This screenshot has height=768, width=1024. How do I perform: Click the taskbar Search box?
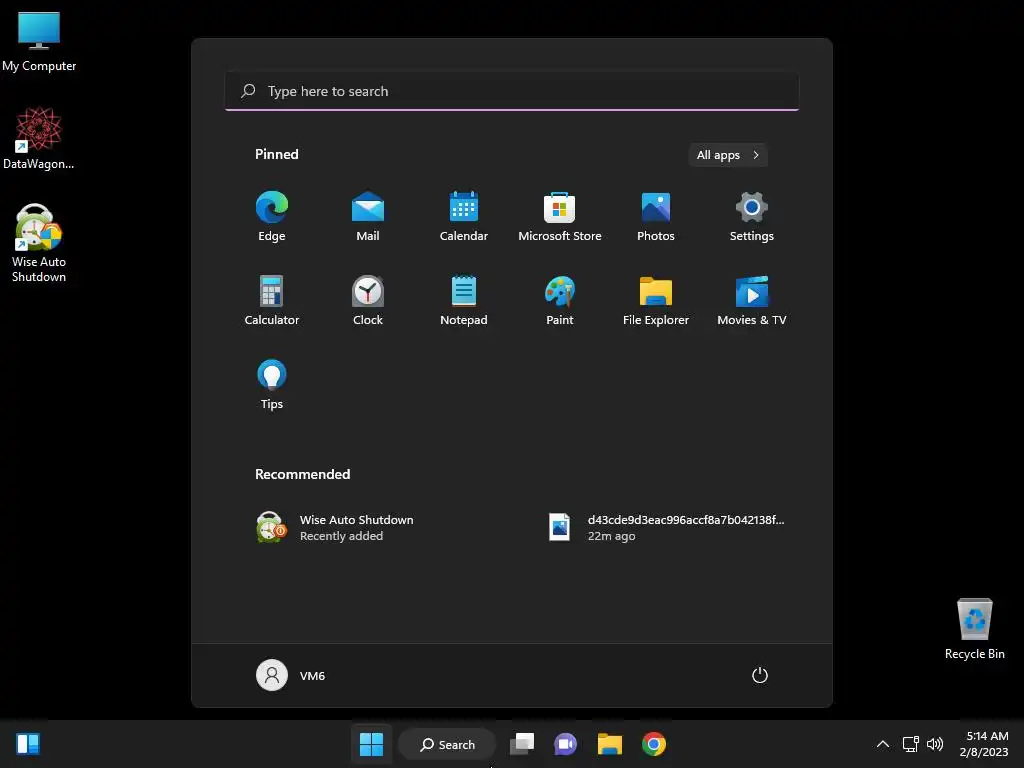point(447,744)
